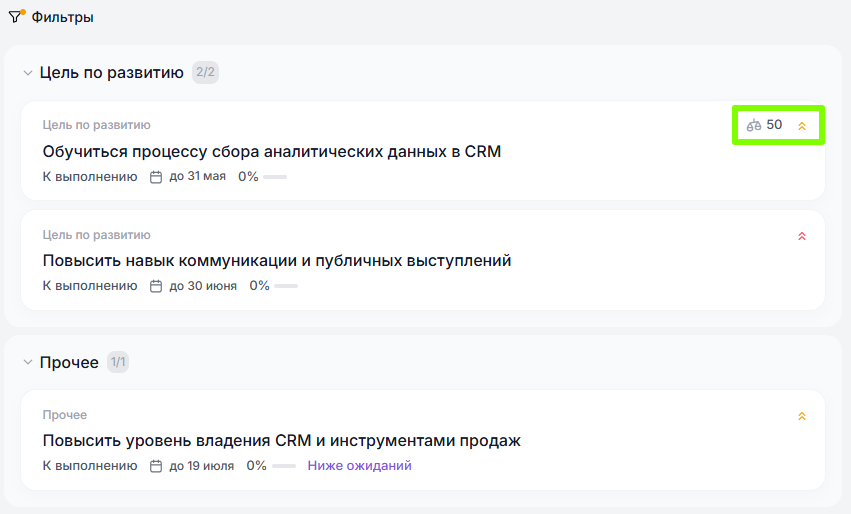Click calendar icon next to до 31 мая
Image resolution: width=851 pixels, height=514 pixels.
pyautogui.click(x=156, y=177)
